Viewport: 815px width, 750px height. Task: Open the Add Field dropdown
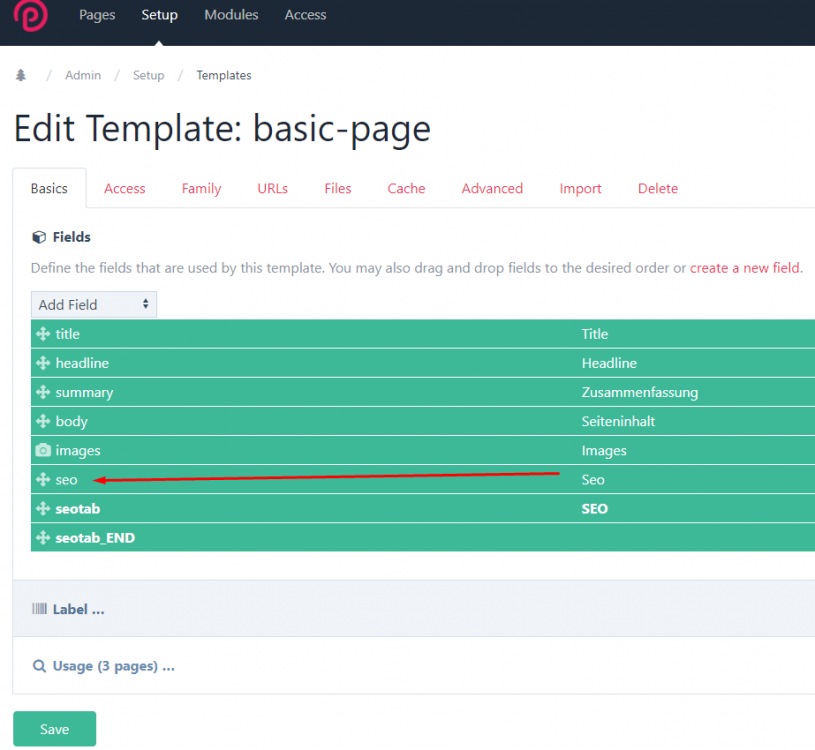click(93, 305)
